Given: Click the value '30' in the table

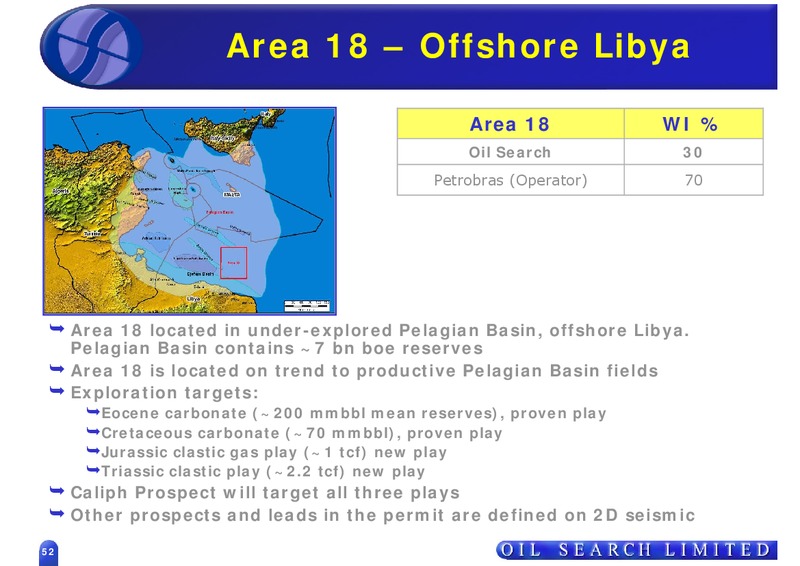Looking at the screenshot, I should coord(693,152).
